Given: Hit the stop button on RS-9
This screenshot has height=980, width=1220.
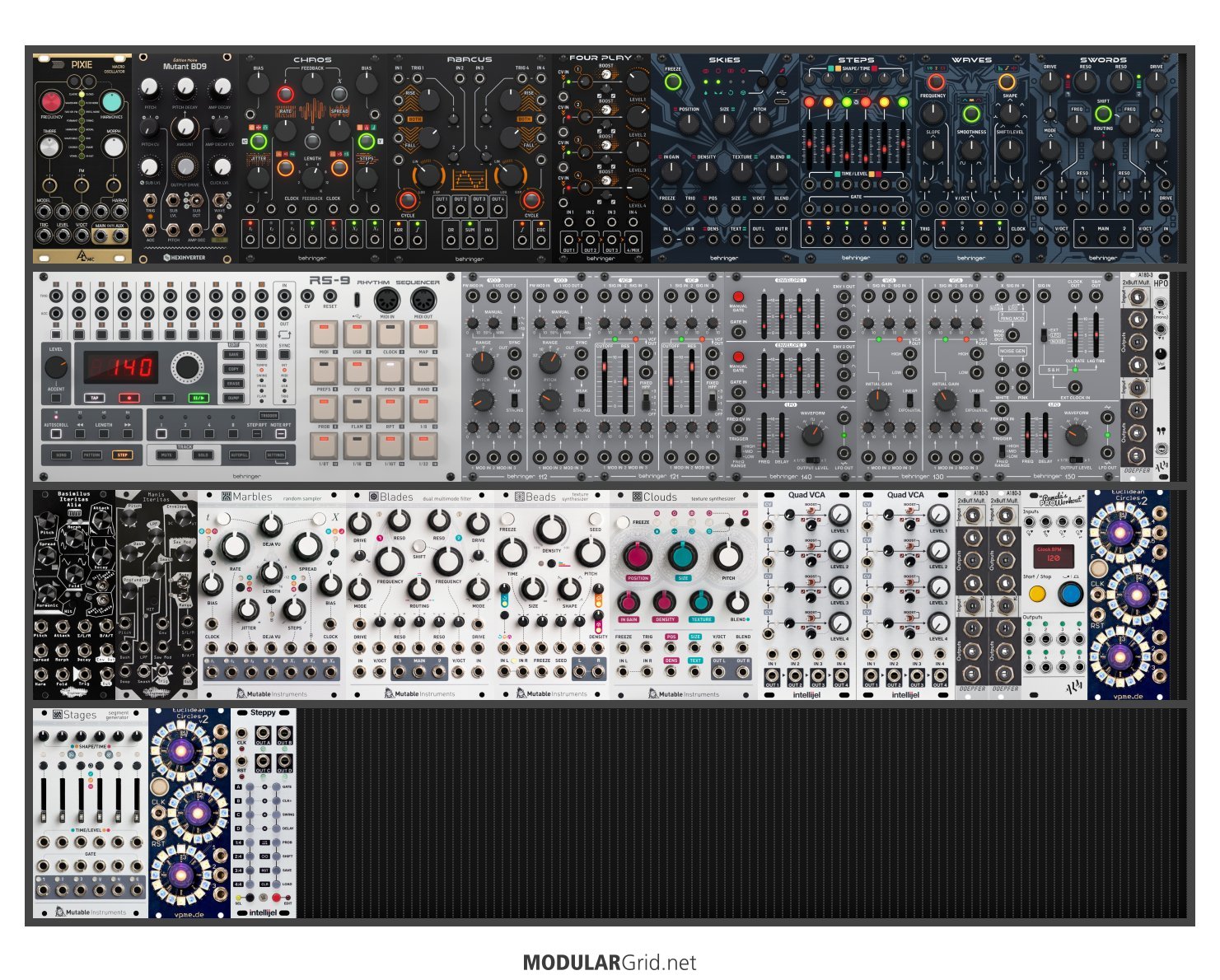Looking at the screenshot, I should [x=164, y=398].
